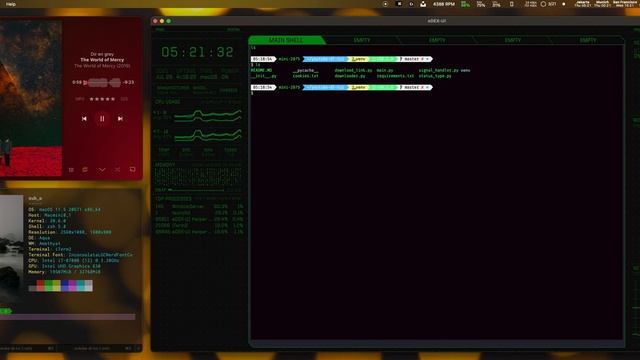Open the tray icon left of RPM readout
Image resolution: width=640 pixels, height=360 pixels.
(423, 4)
